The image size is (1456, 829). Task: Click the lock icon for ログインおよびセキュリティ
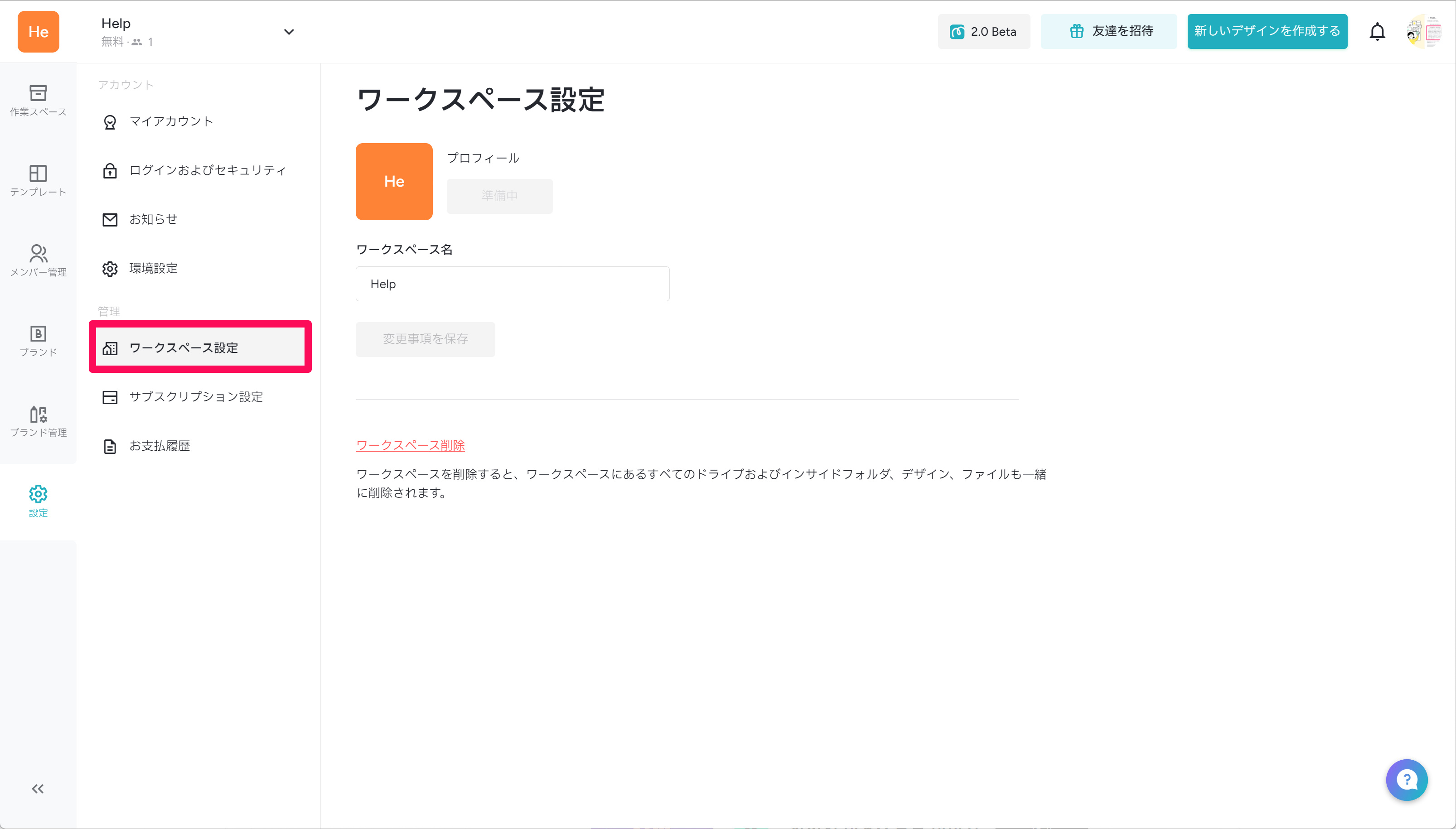(110, 170)
